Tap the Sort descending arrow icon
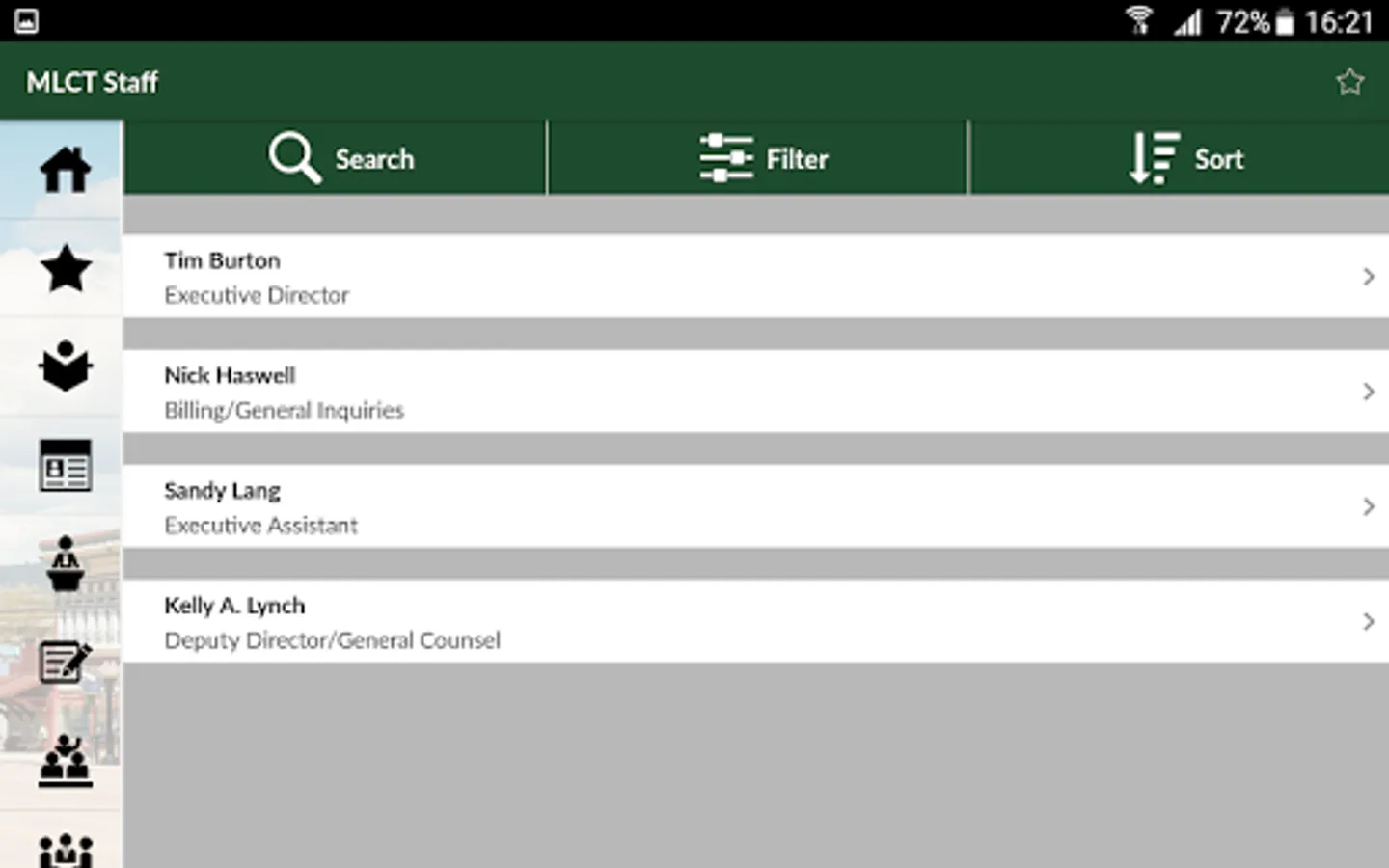Viewport: 1389px width, 868px height. pos(1155,158)
